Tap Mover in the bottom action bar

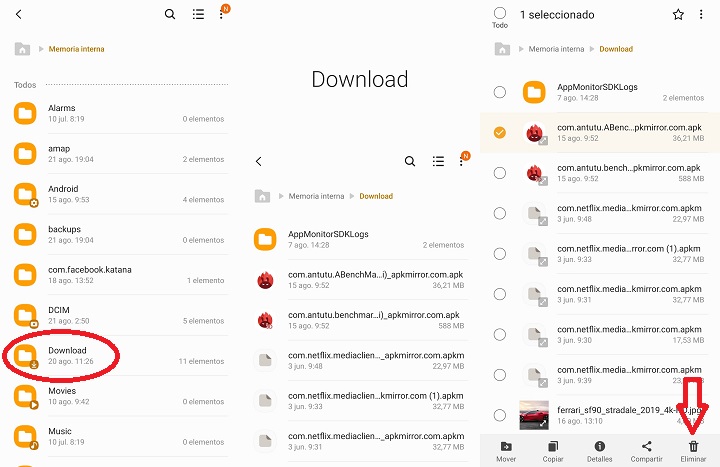[506, 451]
